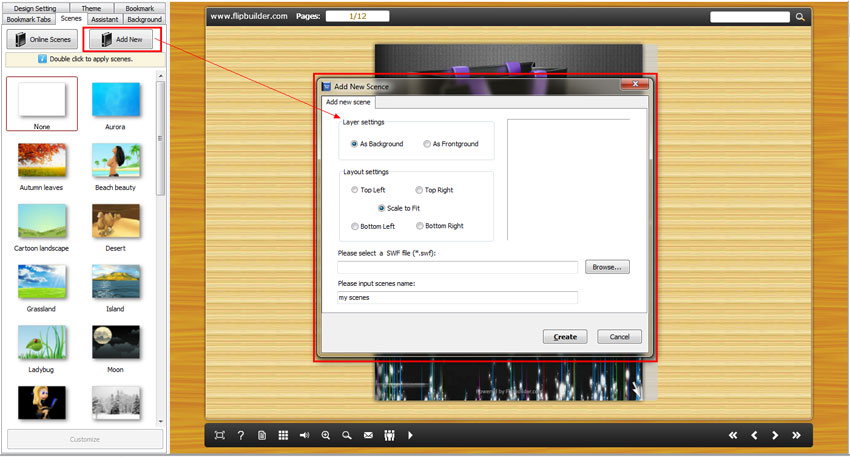
Task: Select the Bottom Right layout radio
Action: point(420,227)
